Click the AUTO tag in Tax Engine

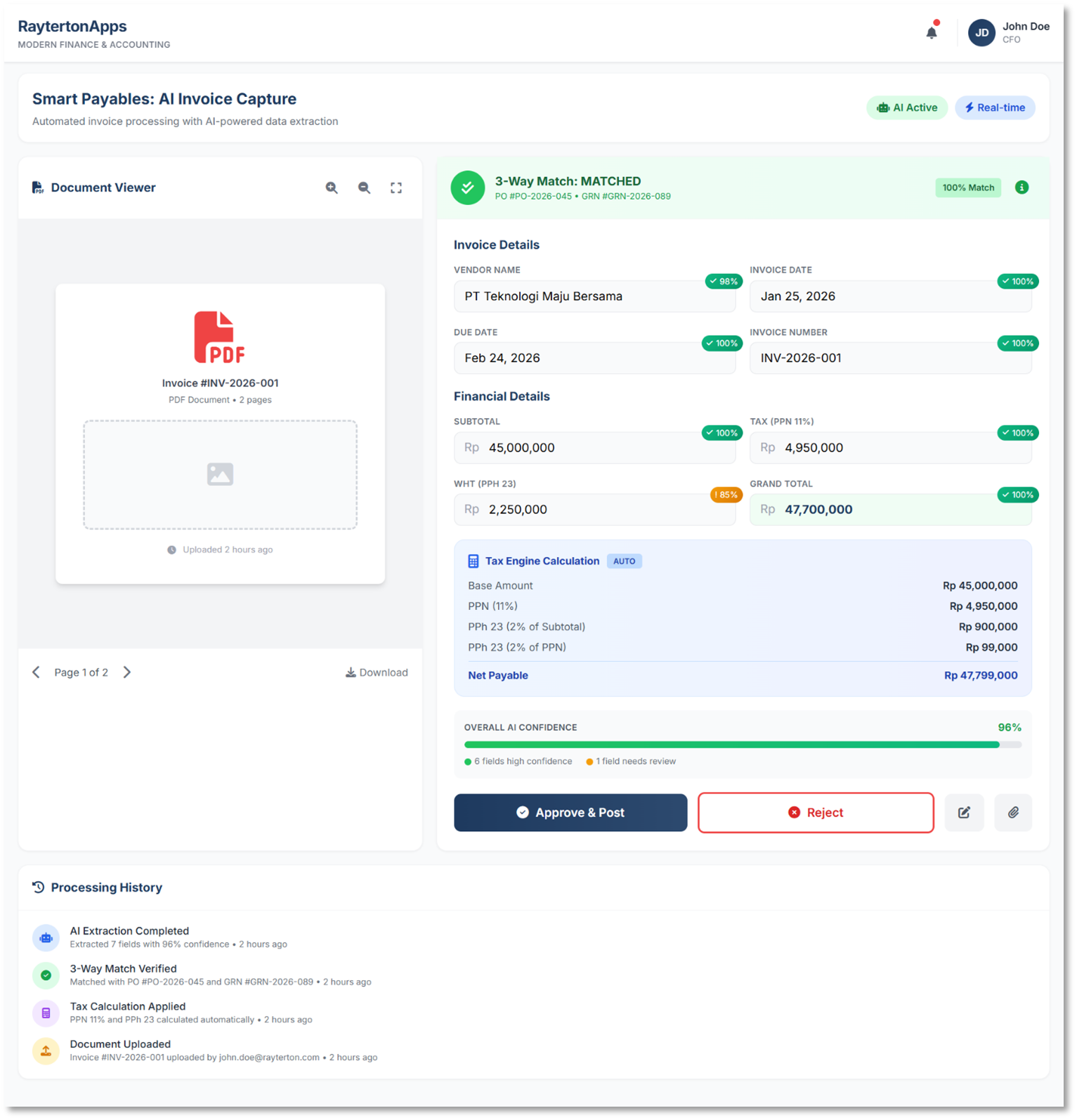point(624,561)
